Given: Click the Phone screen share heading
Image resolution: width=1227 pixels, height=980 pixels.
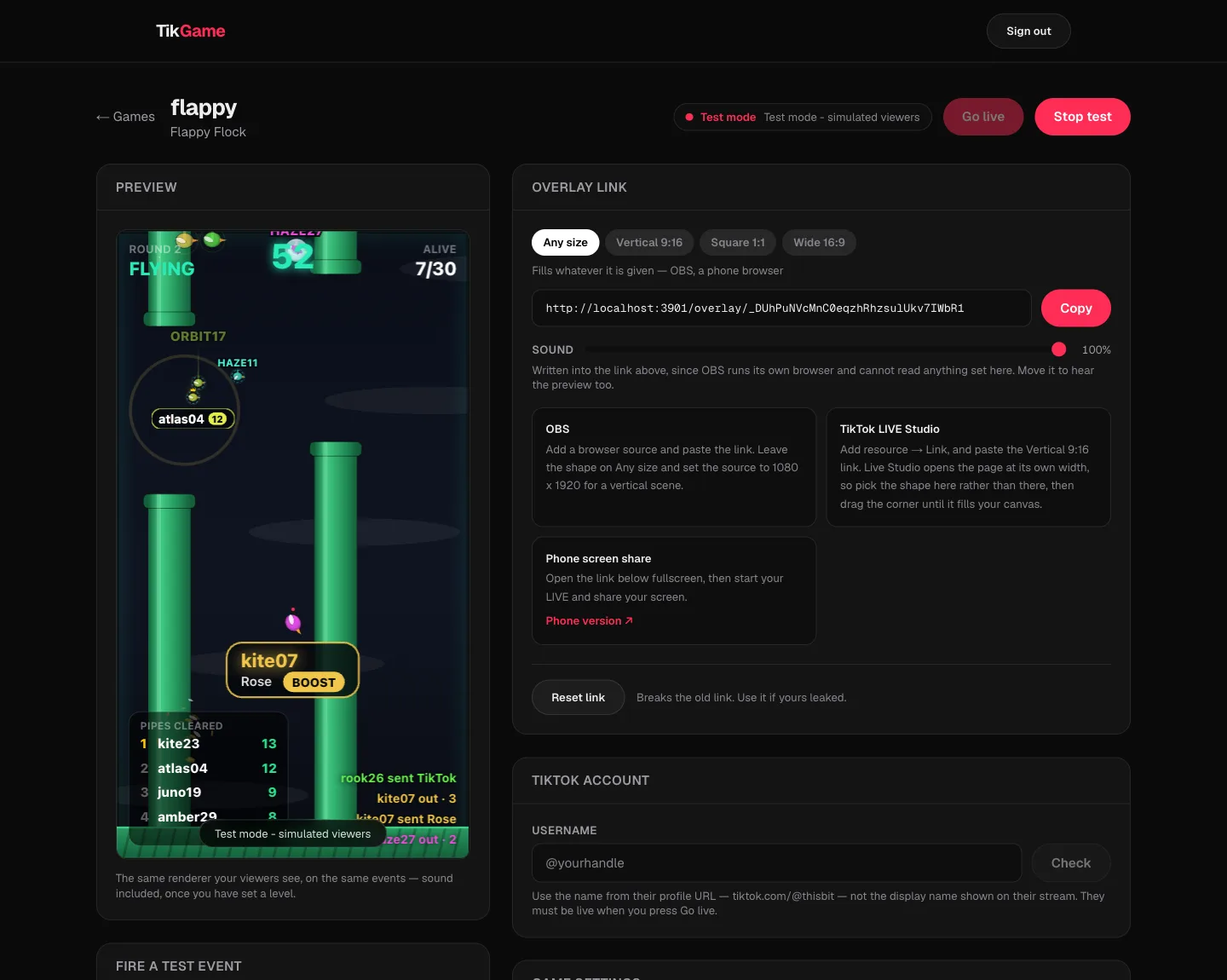Looking at the screenshot, I should coord(598,558).
